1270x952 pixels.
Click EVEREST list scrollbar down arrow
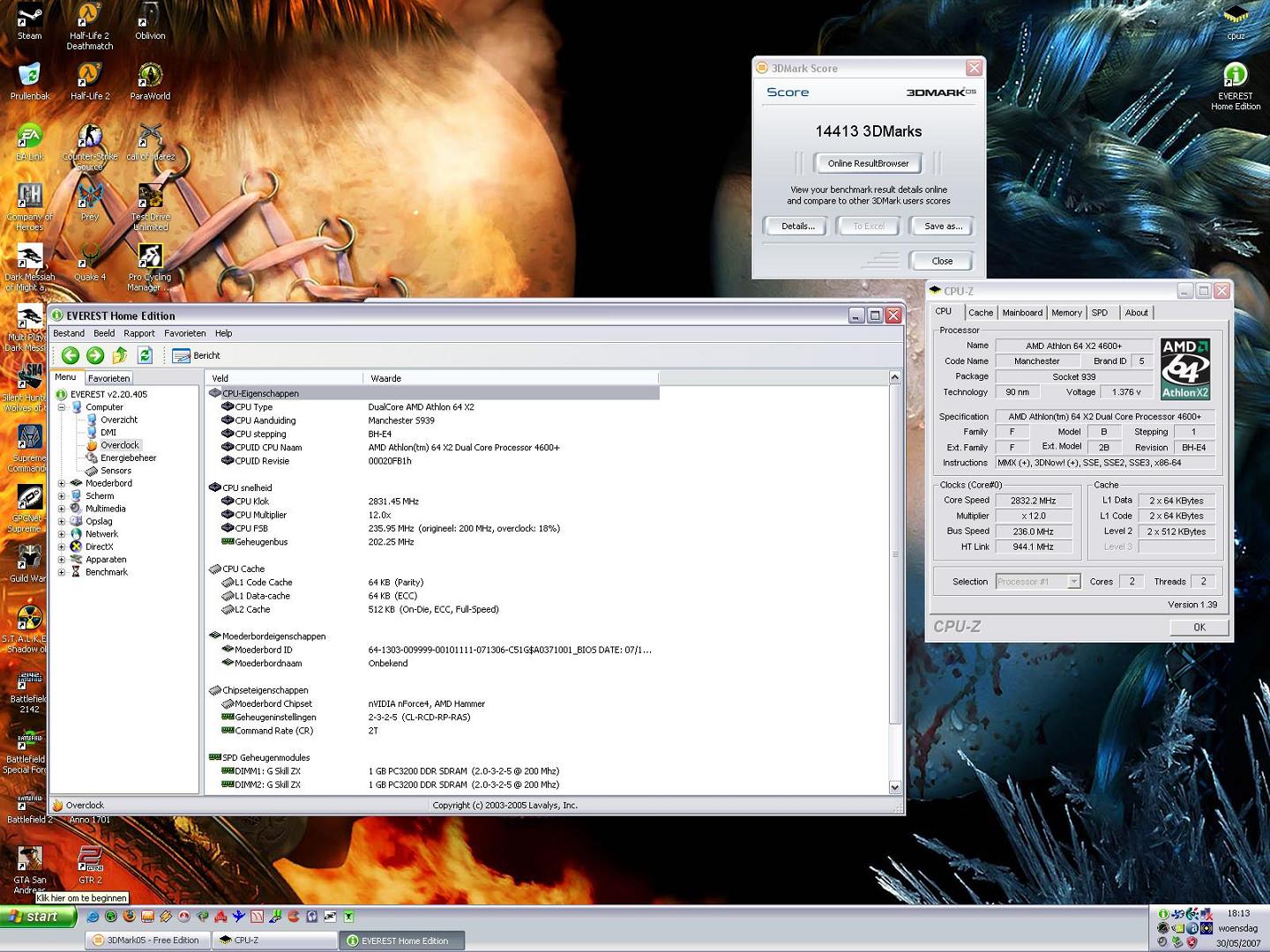[x=894, y=787]
